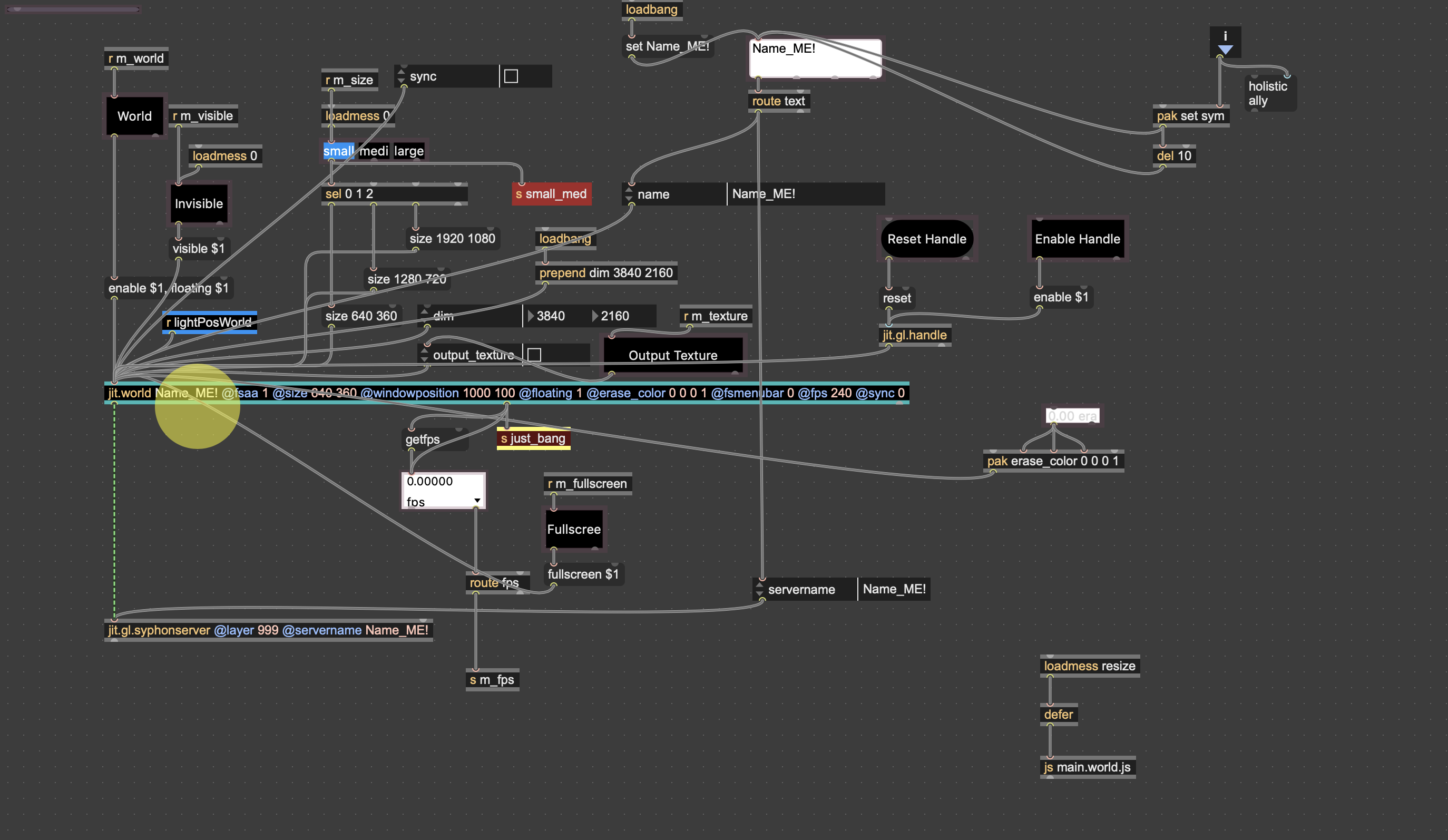The height and width of the screenshot is (840, 1448).
Task: Click the size 640 360 message
Action: pos(361,316)
